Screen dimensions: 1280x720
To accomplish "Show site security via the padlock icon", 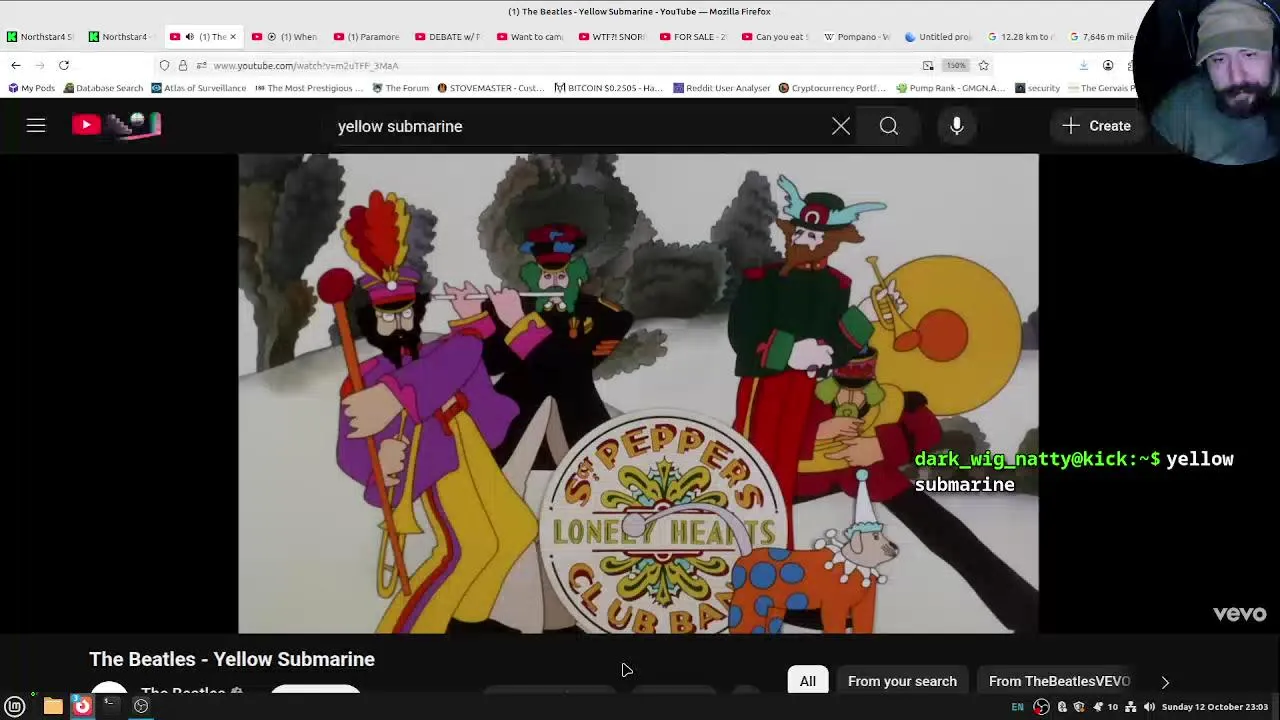I will [x=183, y=65].
